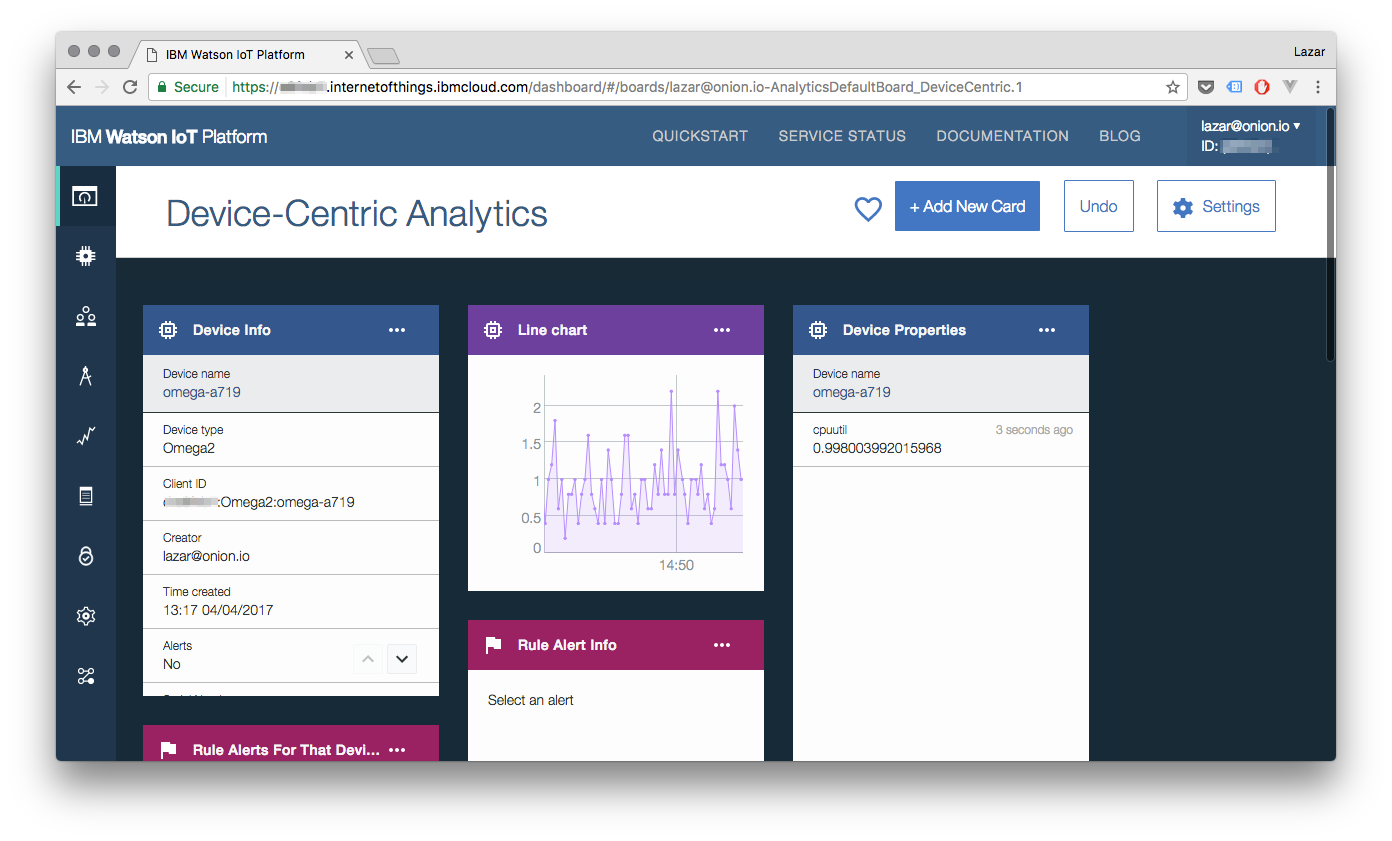Open Rule Alert Info card options menu
This screenshot has height=841, width=1392.
(x=722, y=645)
